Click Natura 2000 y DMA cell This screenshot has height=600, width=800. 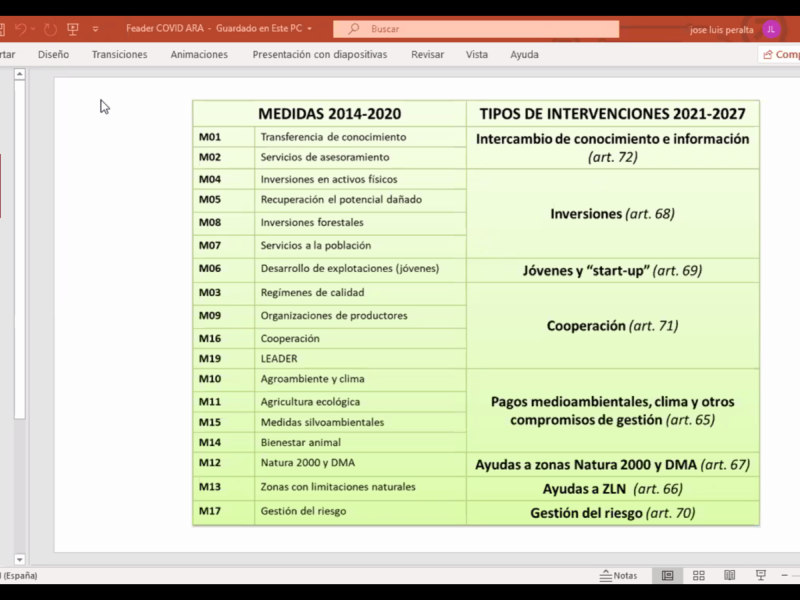360,464
